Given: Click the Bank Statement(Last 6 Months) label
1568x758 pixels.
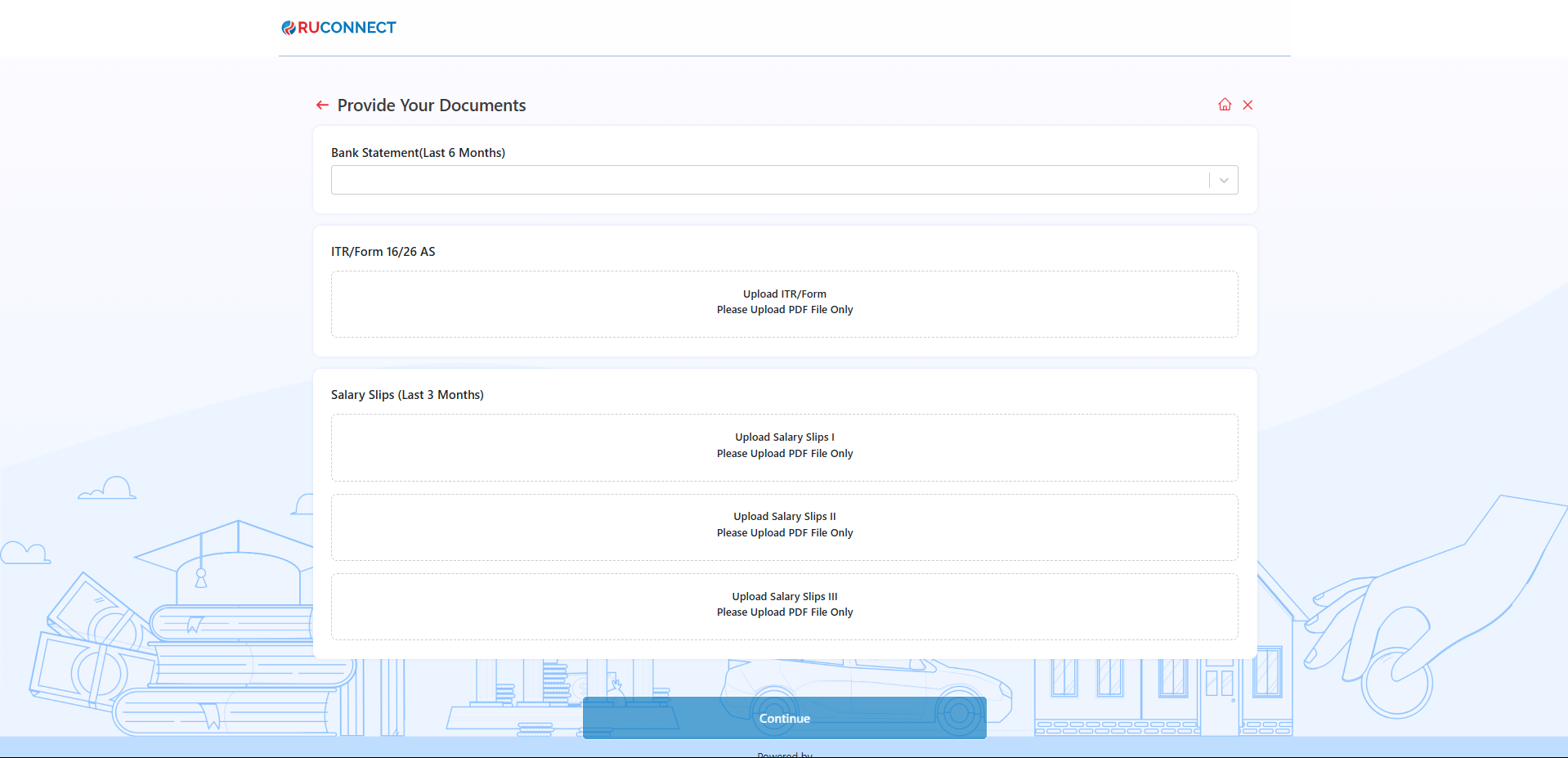Looking at the screenshot, I should click(x=418, y=153).
